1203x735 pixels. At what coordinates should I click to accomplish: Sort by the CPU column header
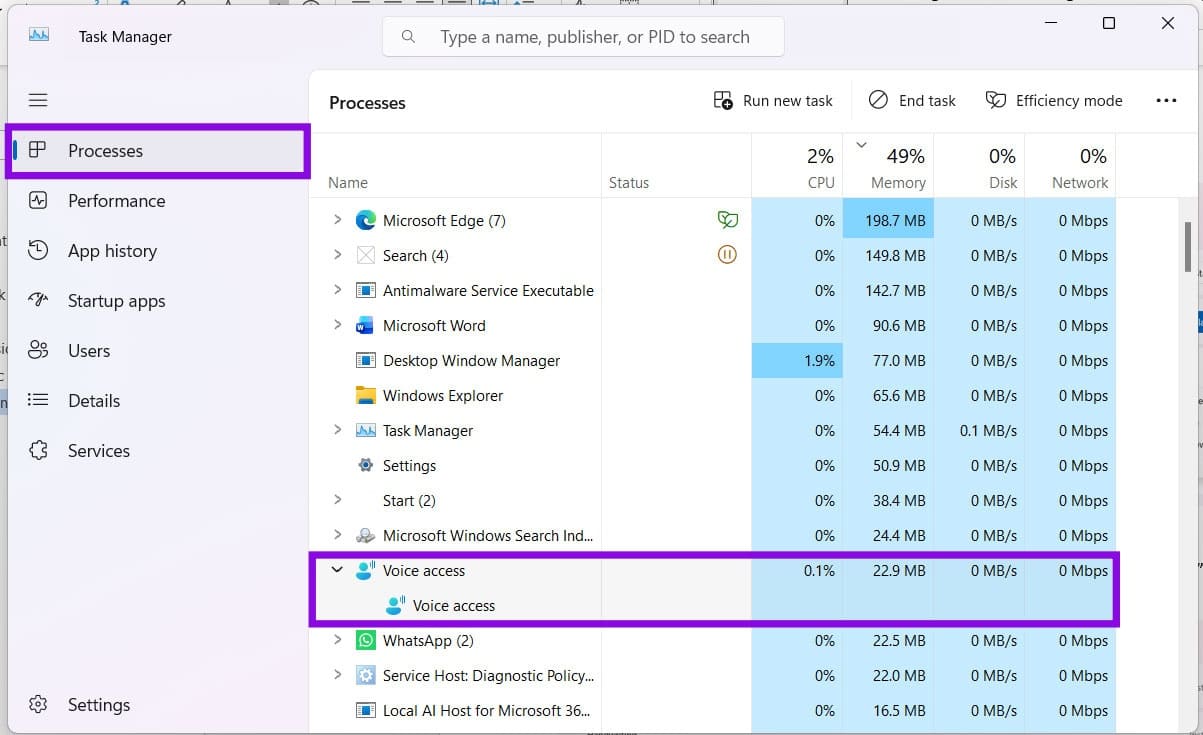coord(797,164)
